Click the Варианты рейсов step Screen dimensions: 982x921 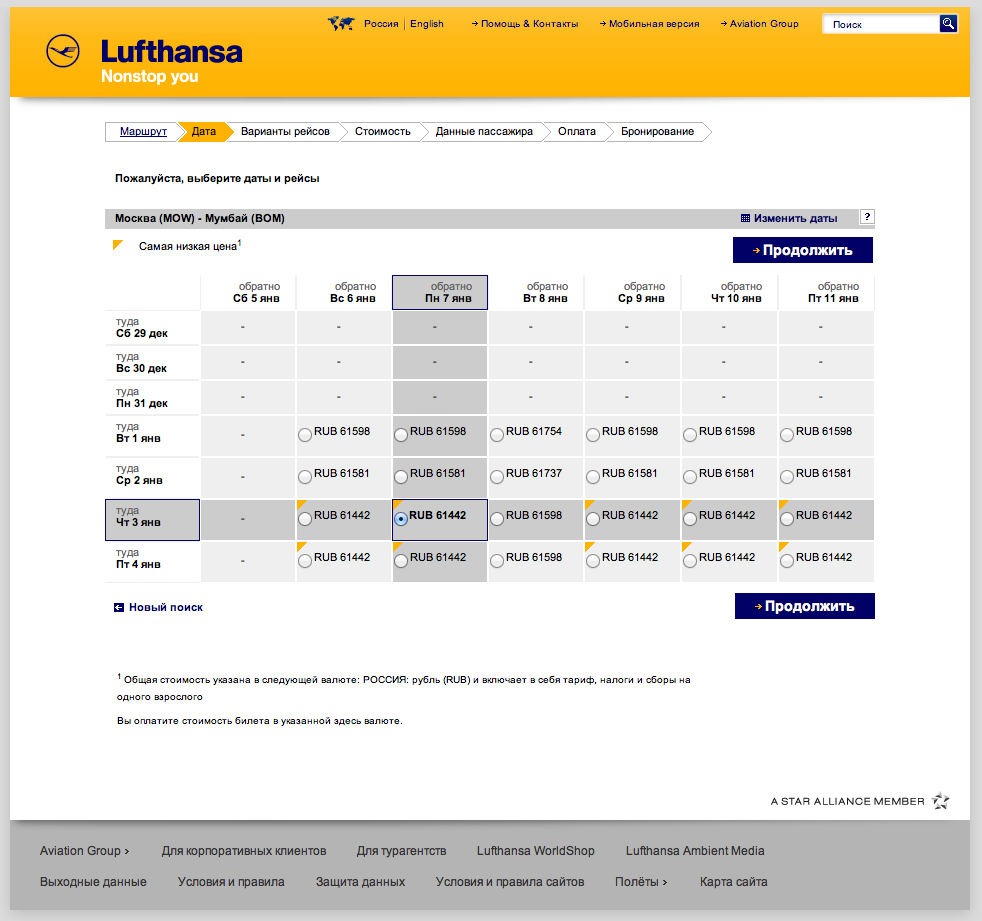click(285, 131)
